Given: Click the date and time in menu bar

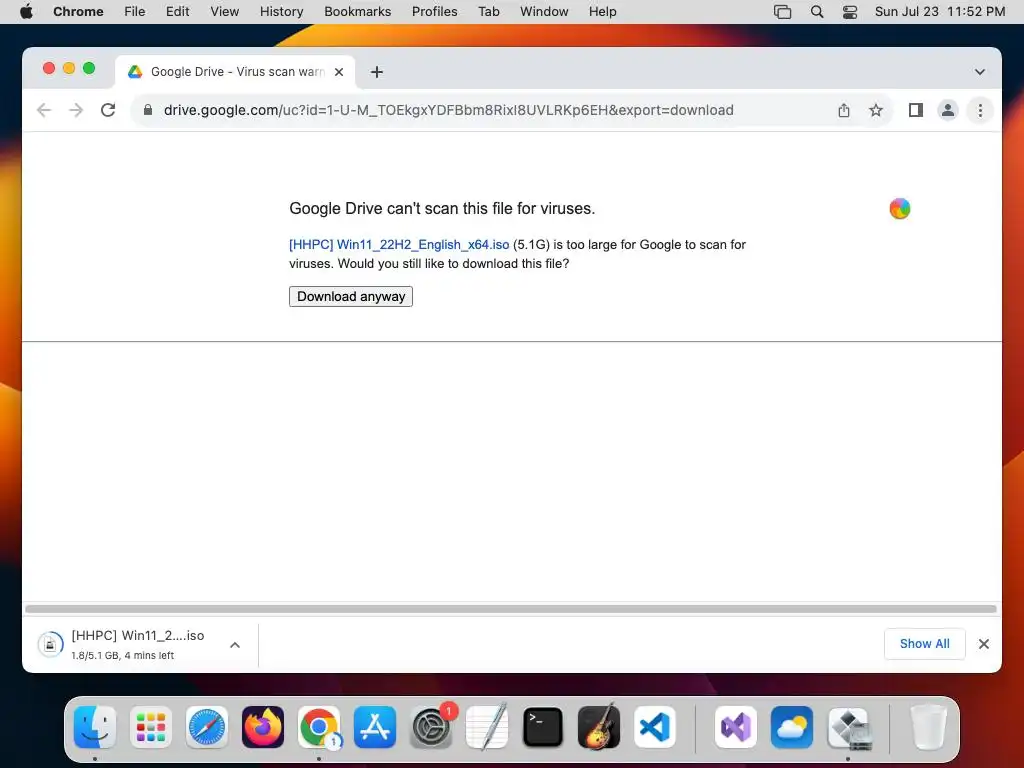Looking at the screenshot, I should point(940,12).
